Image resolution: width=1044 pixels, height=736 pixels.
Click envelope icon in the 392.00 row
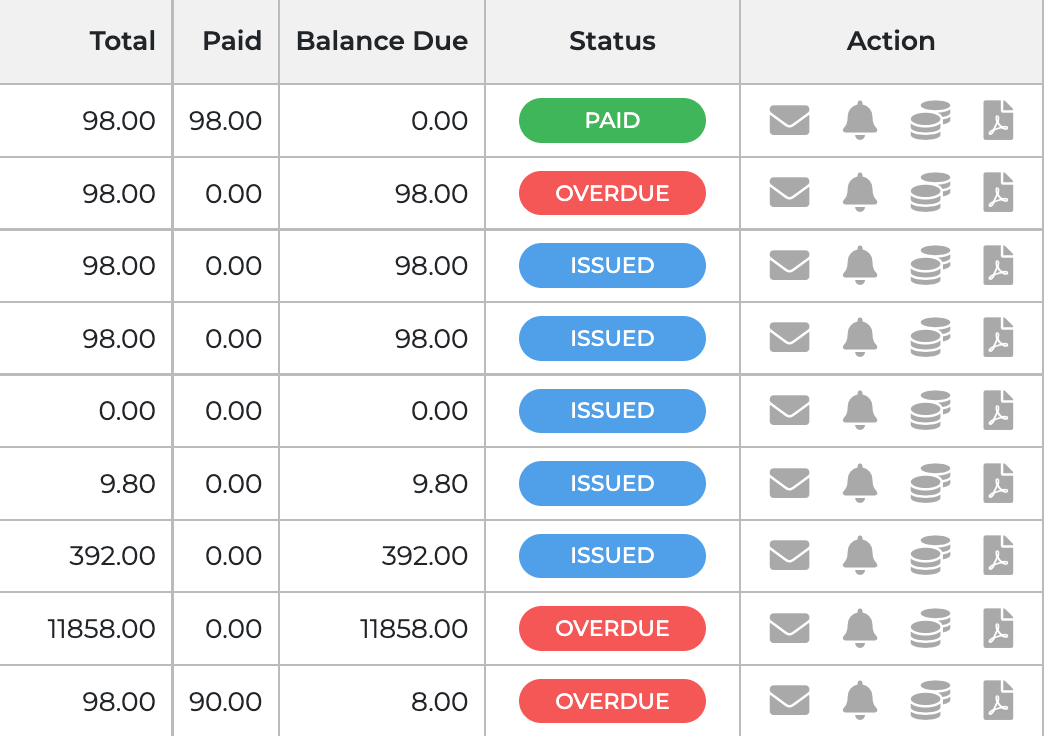point(789,556)
